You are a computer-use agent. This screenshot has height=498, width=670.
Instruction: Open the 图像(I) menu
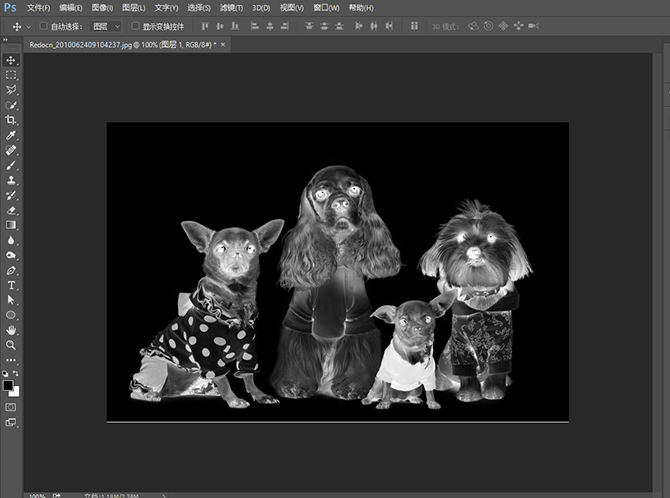tap(103, 8)
